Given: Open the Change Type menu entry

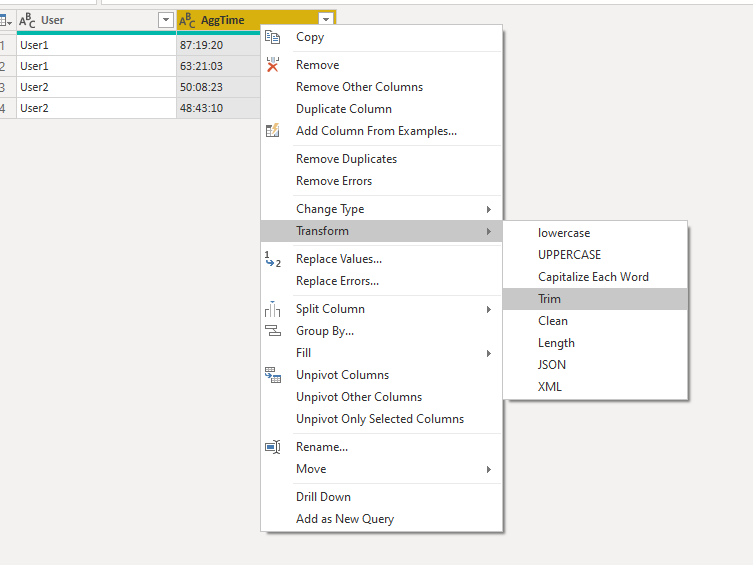Looking at the screenshot, I should click(x=381, y=209).
